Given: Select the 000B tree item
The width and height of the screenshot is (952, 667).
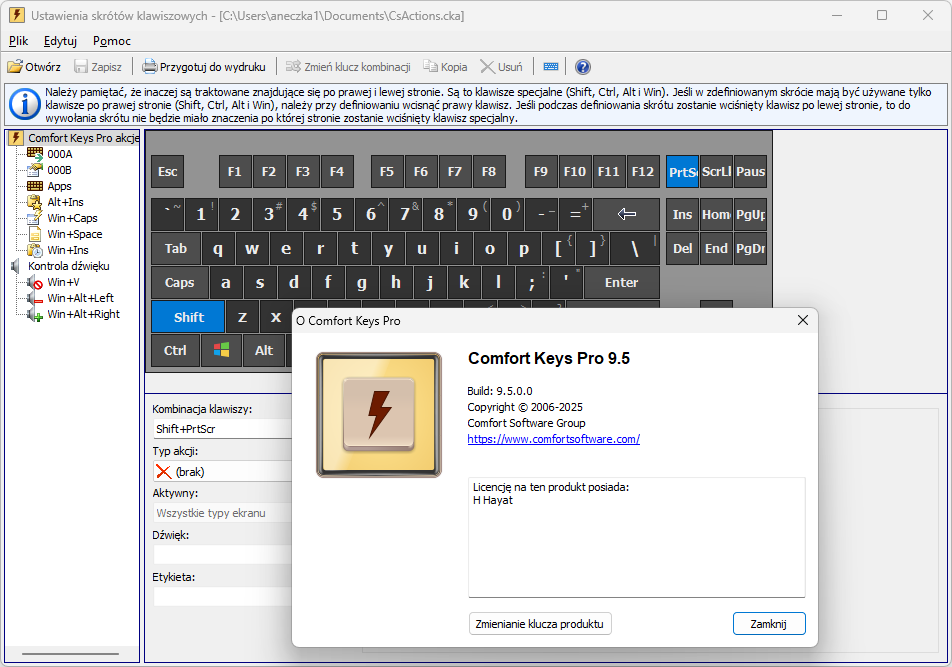Looking at the screenshot, I should click(60, 170).
